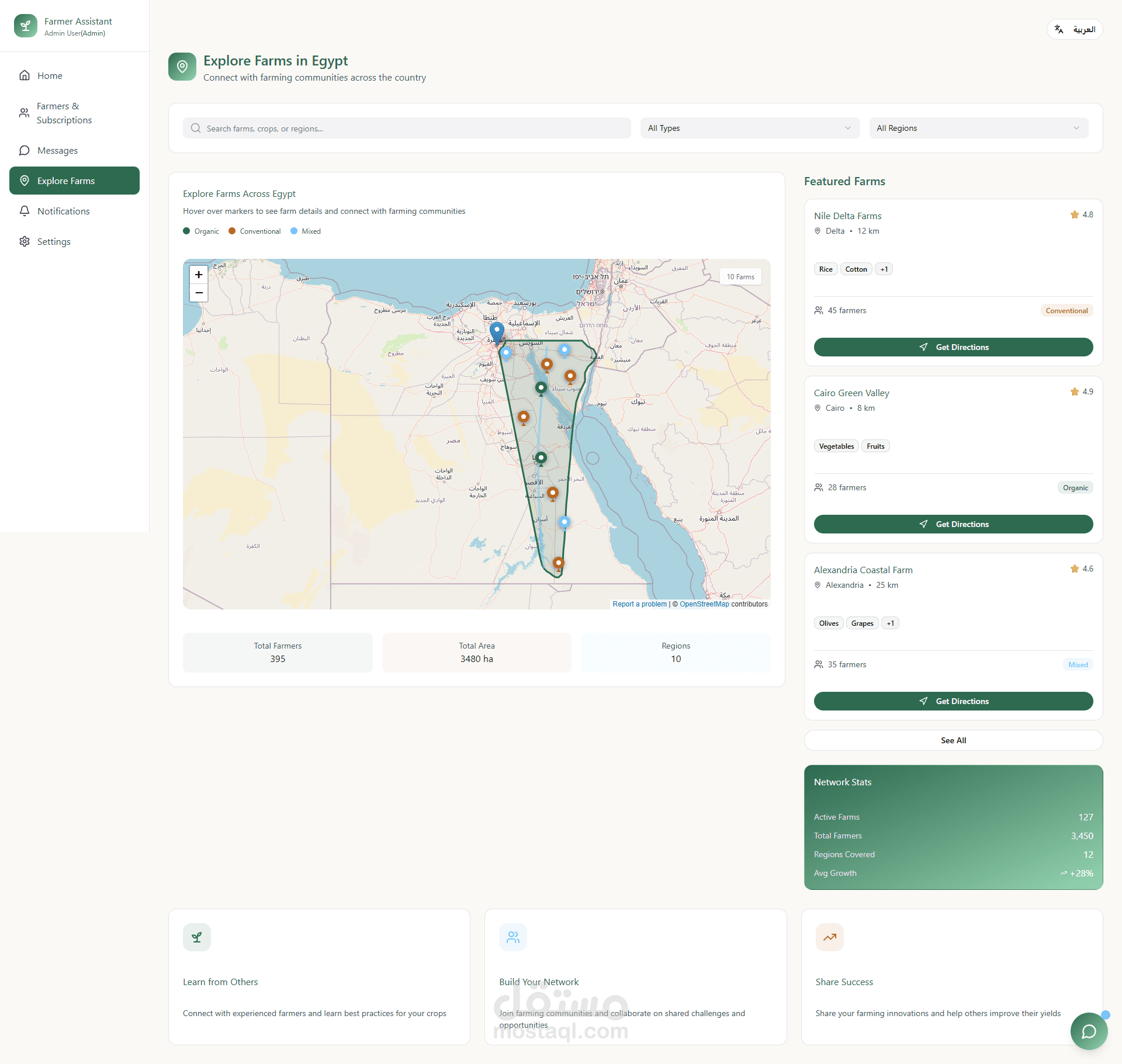The image size is (1122, 1064).
Task: Click the Organic legend dot
Action: coord(186,231)
